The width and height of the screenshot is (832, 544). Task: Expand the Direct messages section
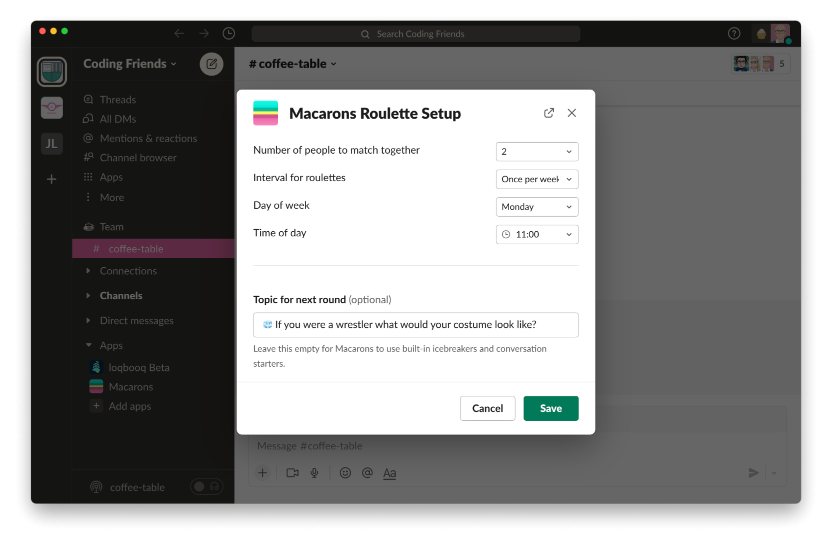click(x=88, y=321)
